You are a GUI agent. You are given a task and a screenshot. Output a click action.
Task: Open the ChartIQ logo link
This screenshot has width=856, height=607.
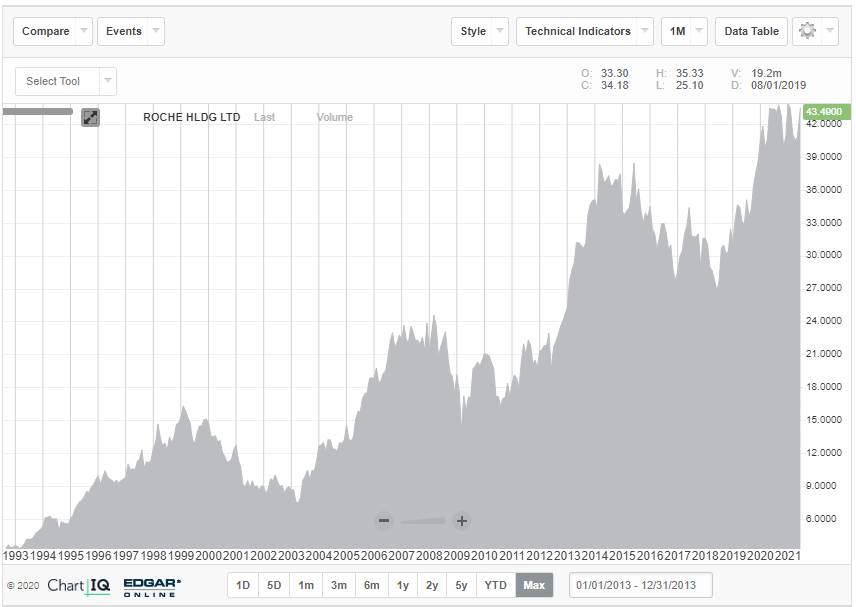[79, 586]
